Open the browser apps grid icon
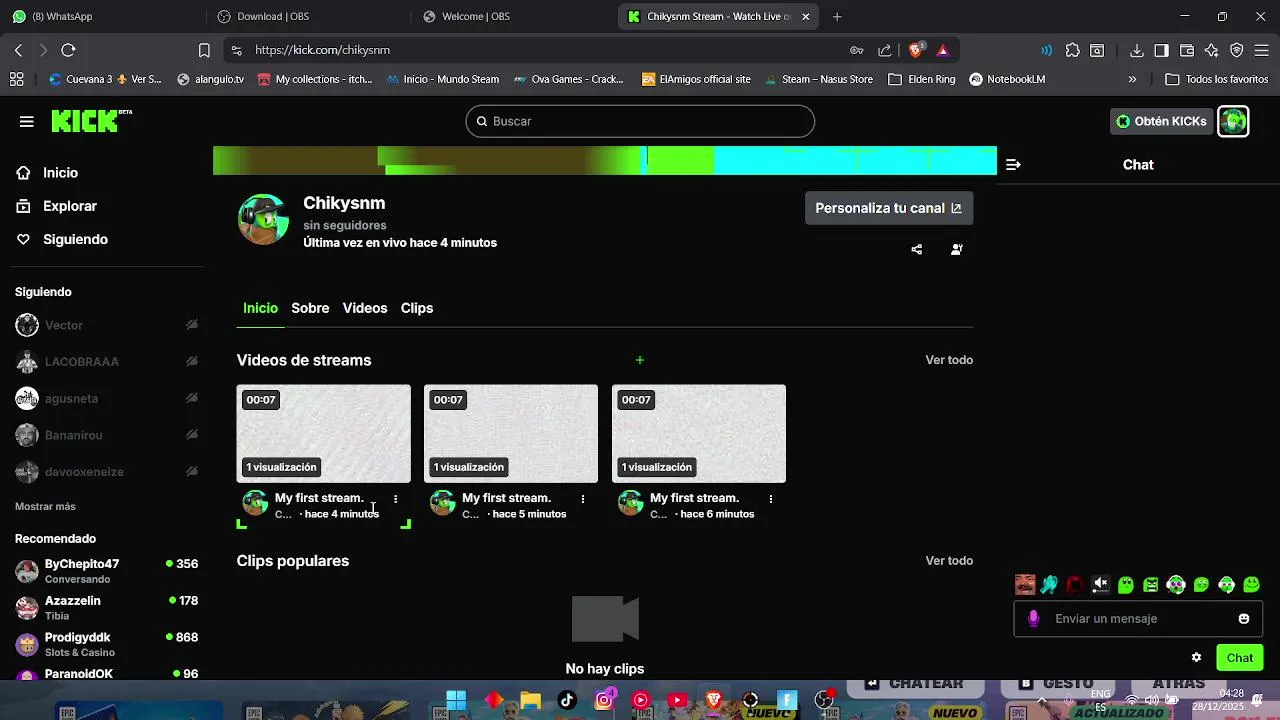The image size is (1280, 720). coord(16,79)
